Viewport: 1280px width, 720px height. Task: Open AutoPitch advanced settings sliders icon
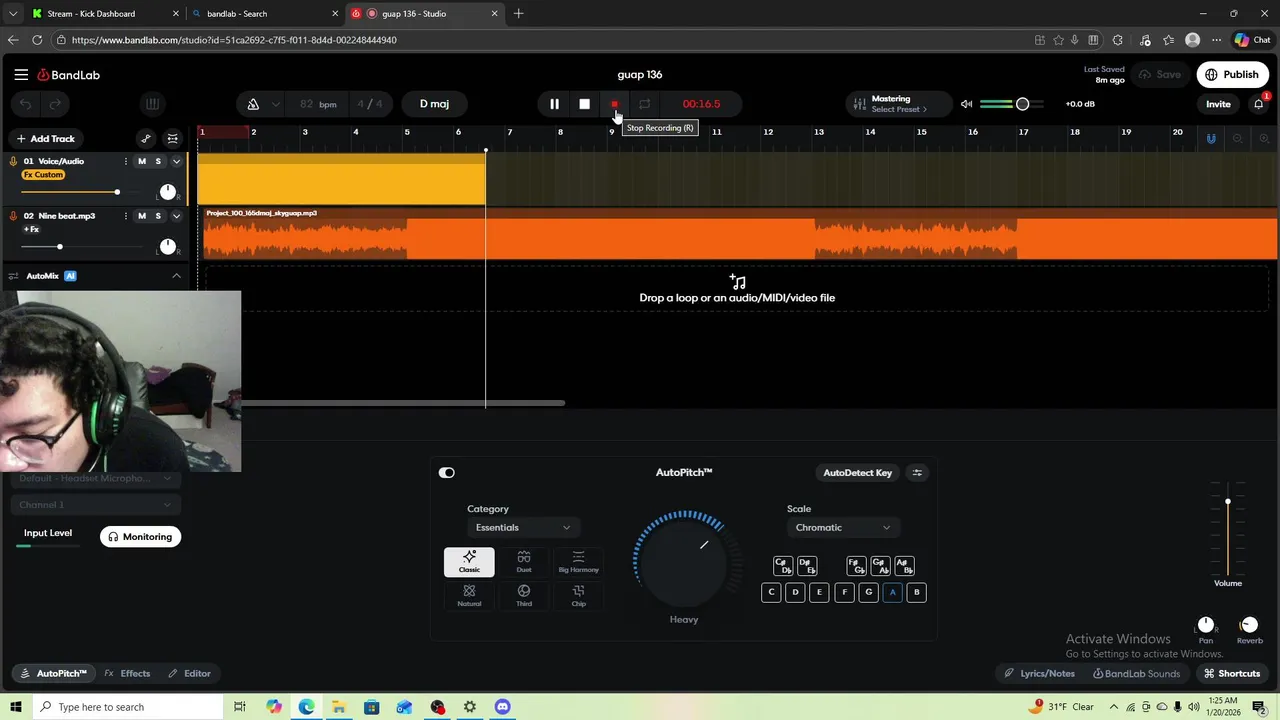pos(917,473)
